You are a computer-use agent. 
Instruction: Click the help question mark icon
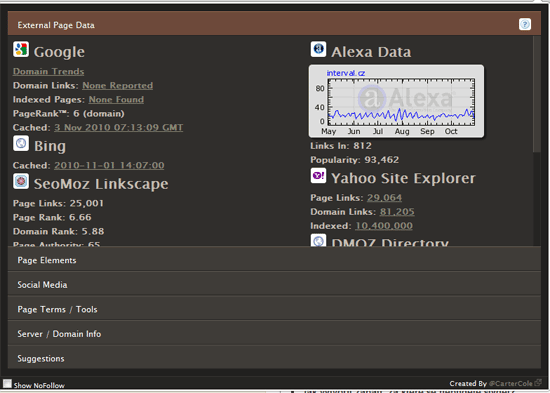pyautogui.click(x=525, y=24)
